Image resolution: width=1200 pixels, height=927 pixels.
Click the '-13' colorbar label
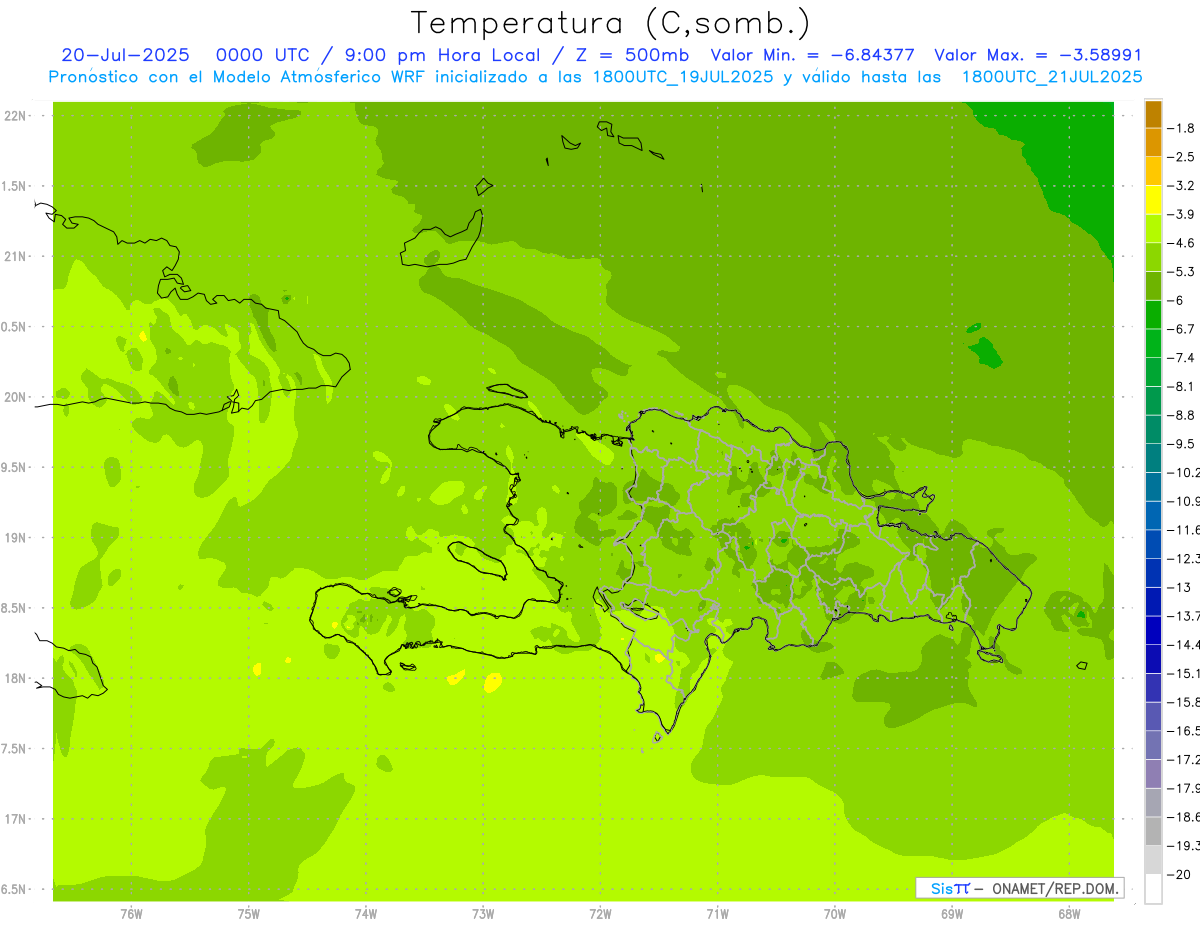(x=1178, y=588)
